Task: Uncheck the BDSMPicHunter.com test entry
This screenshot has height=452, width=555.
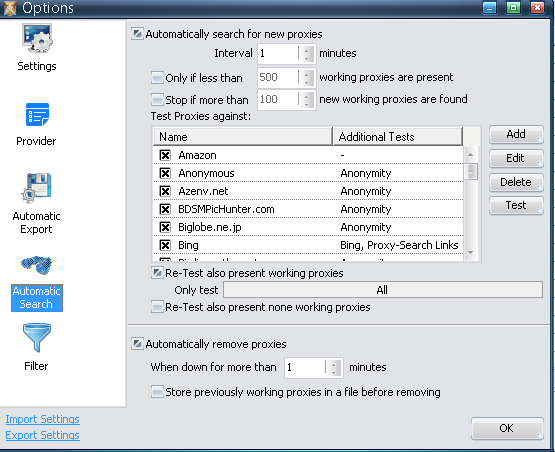Action: click(x=165, y=209)
